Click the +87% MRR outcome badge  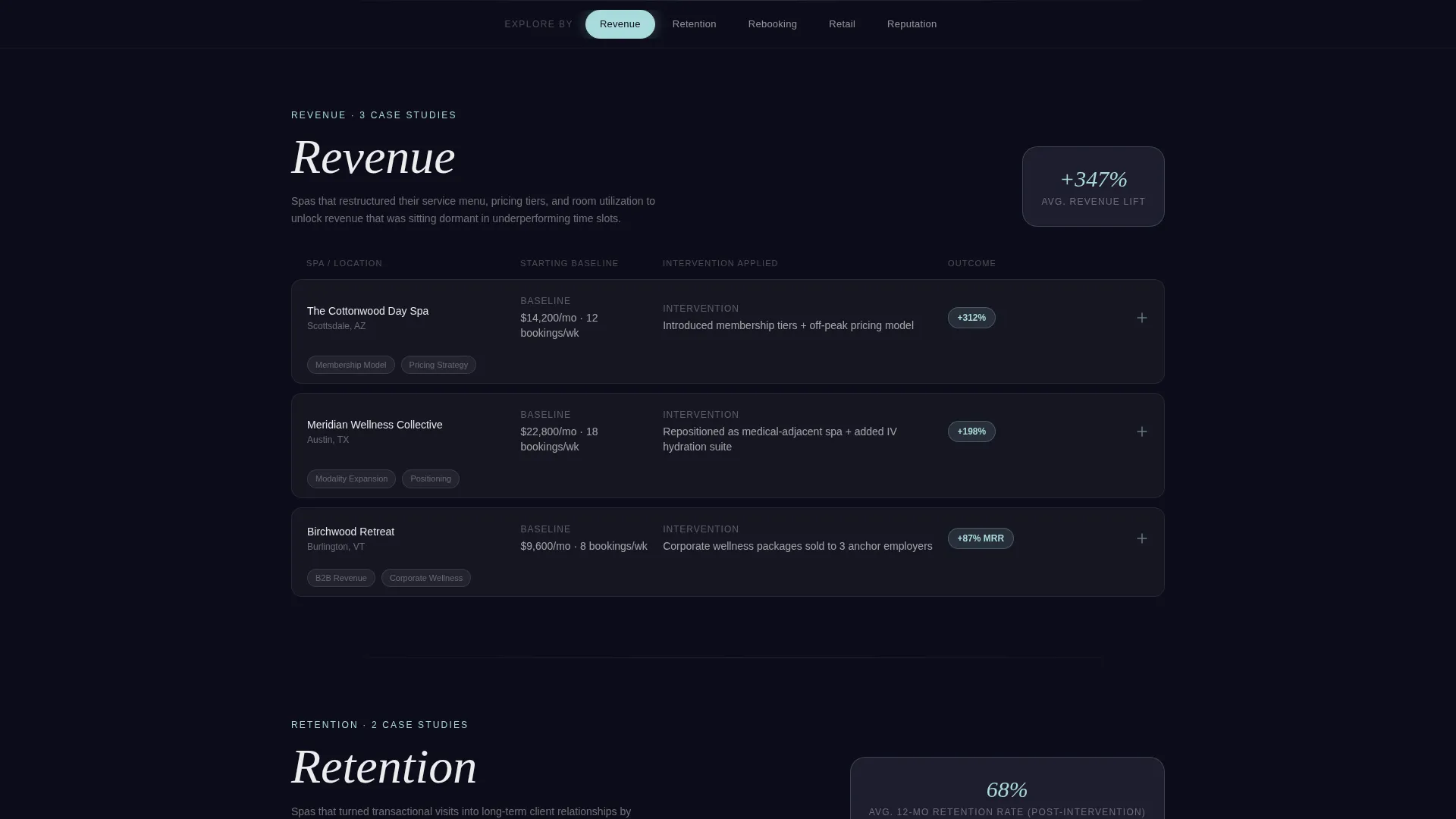pos(981,538)
